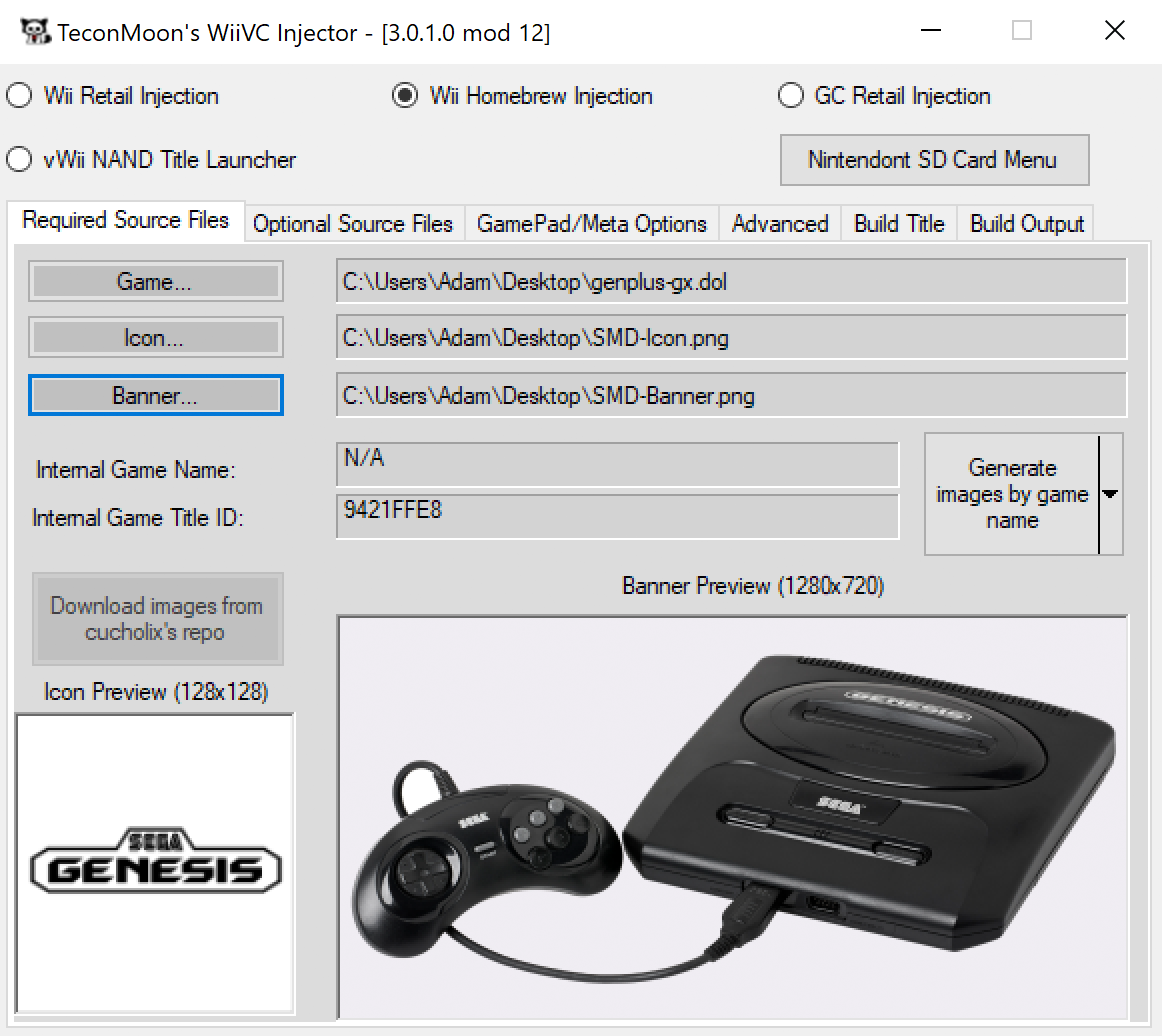The image size is (1162, 1036).
Task: Switch to Required Source Files tab
Action: 126,221
